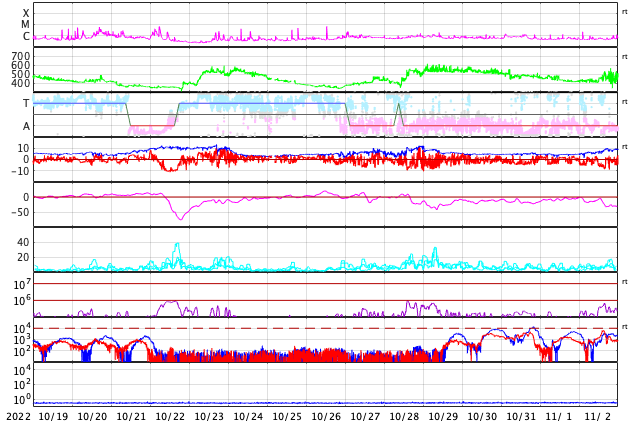Select the 500 tick label on green plot
Image resolution: width=634 pixels, height=424 pixels.
pos(21,74)
